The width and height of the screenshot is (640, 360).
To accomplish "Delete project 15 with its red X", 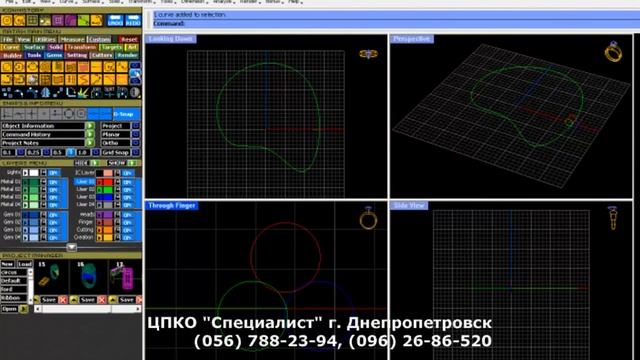I will [62, 300].
